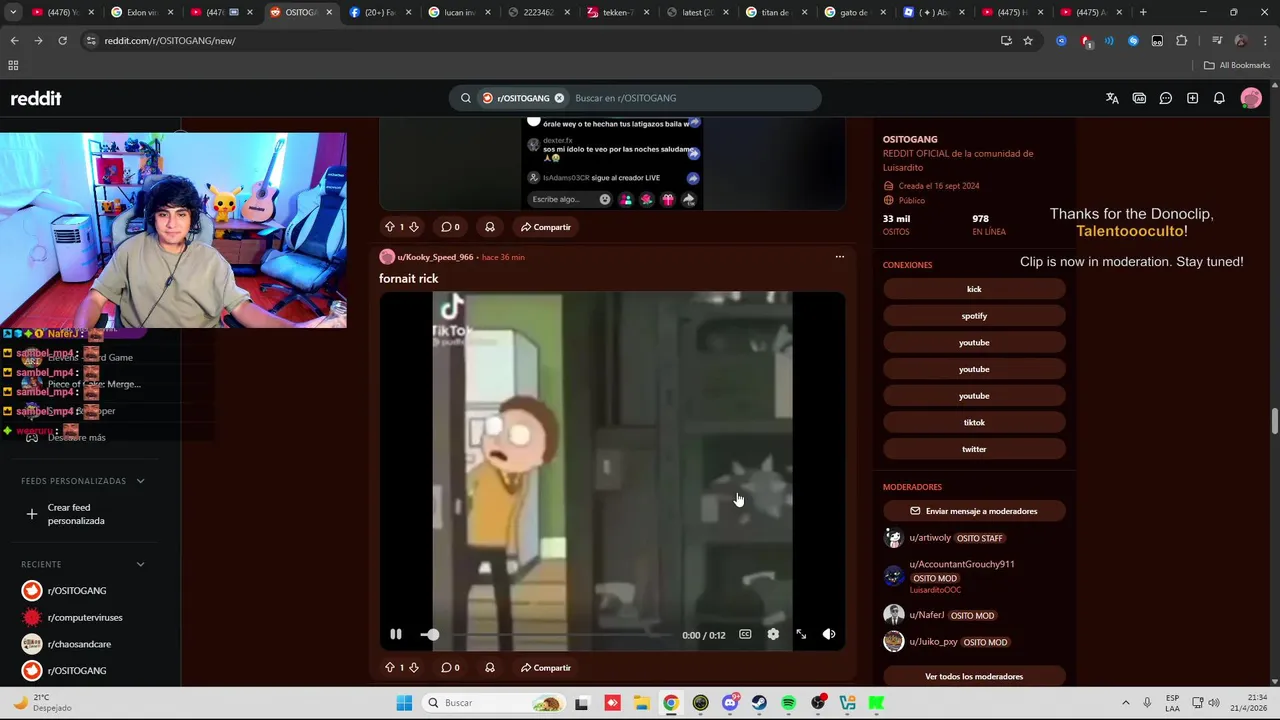
Task: Open the tiktok connection link
Action: 974,422
